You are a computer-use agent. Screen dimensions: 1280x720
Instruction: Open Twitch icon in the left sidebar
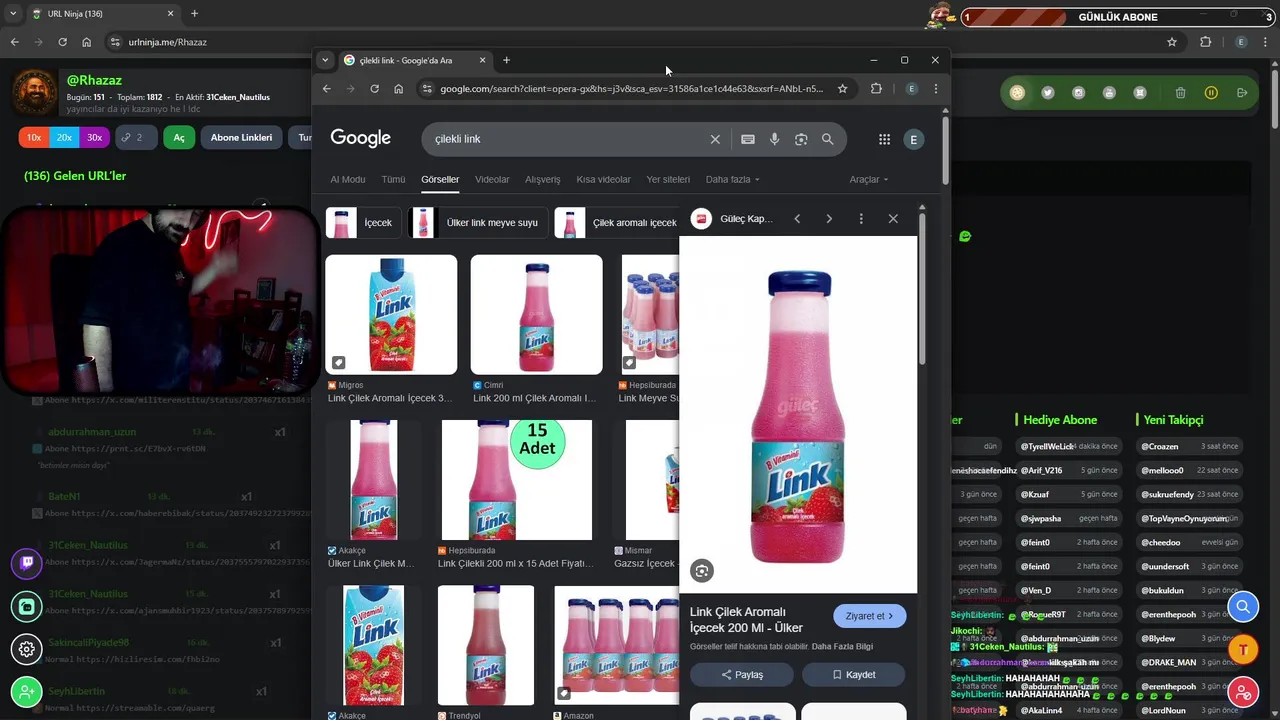tap(27, 564)
